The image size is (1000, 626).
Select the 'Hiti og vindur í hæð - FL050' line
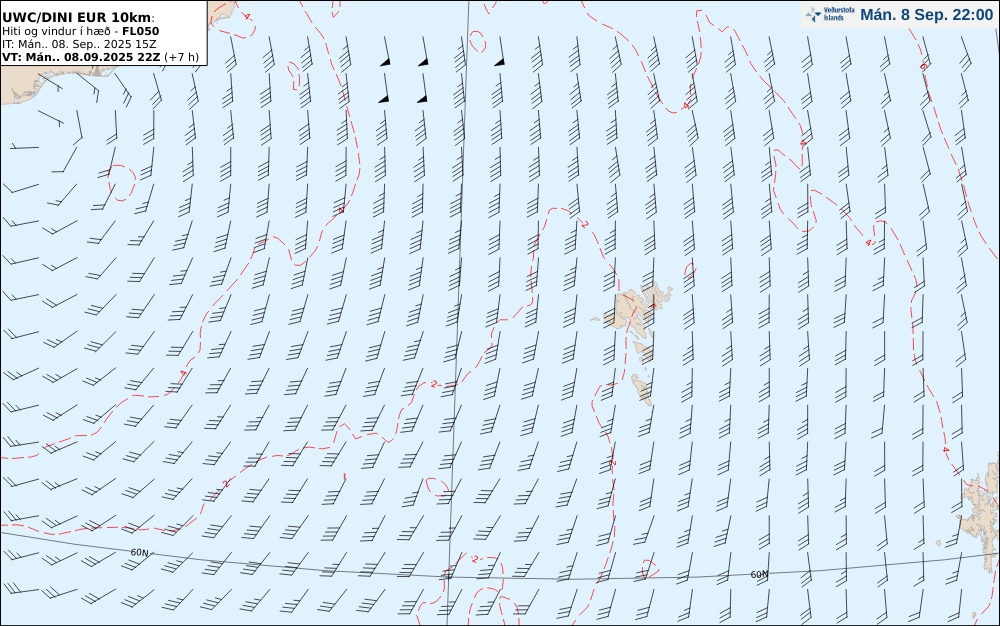[80, 31]
